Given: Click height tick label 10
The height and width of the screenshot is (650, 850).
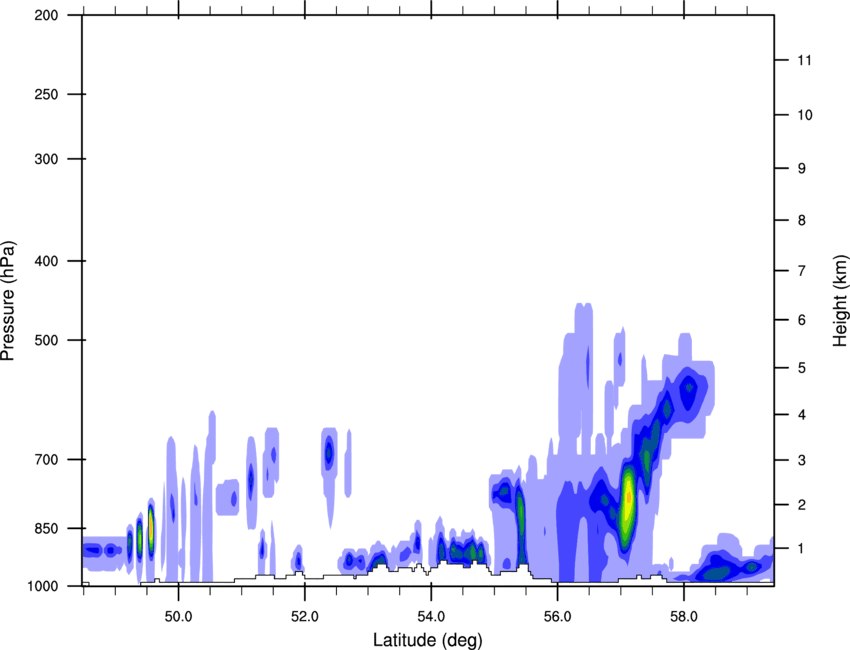Looking at the screenshot, I should pyautogui.click(x=804, y=115).
